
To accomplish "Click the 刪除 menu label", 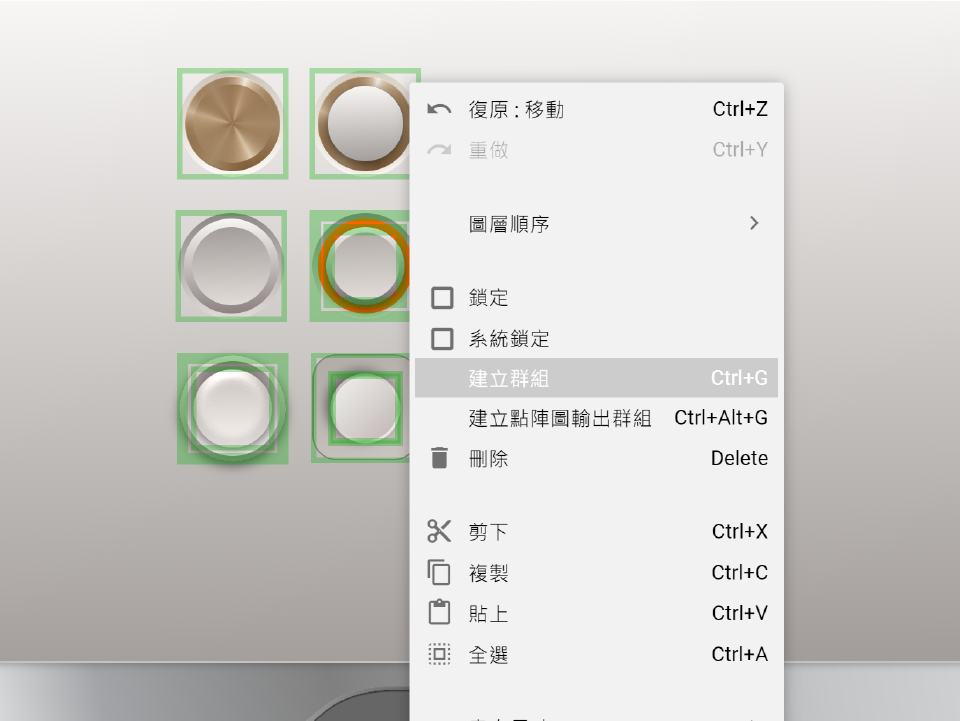I will pos(489,458).
